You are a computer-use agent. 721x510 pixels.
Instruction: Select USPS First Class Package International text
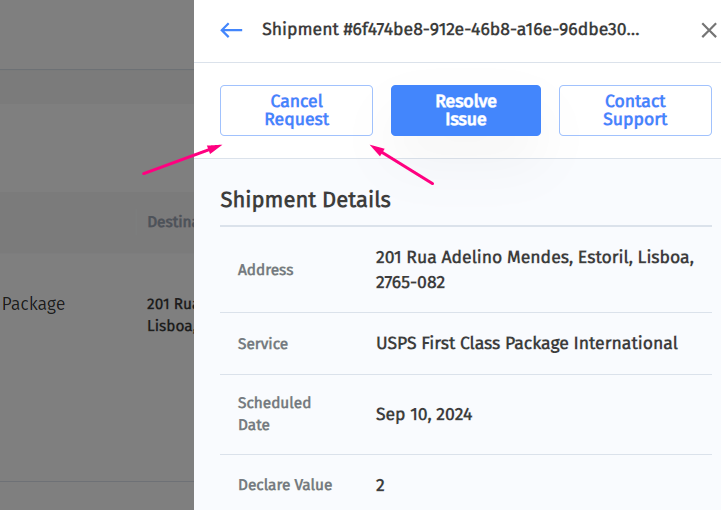tap(526, 343)
